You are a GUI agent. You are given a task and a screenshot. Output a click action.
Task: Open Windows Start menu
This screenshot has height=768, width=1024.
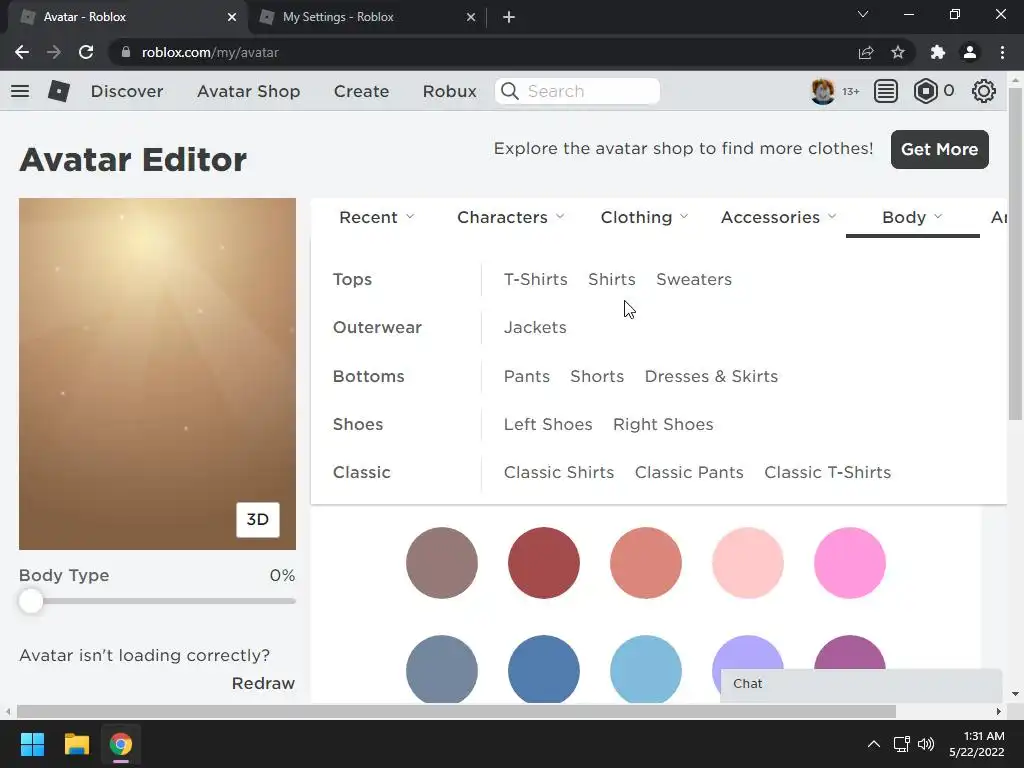tap(32, 744)
